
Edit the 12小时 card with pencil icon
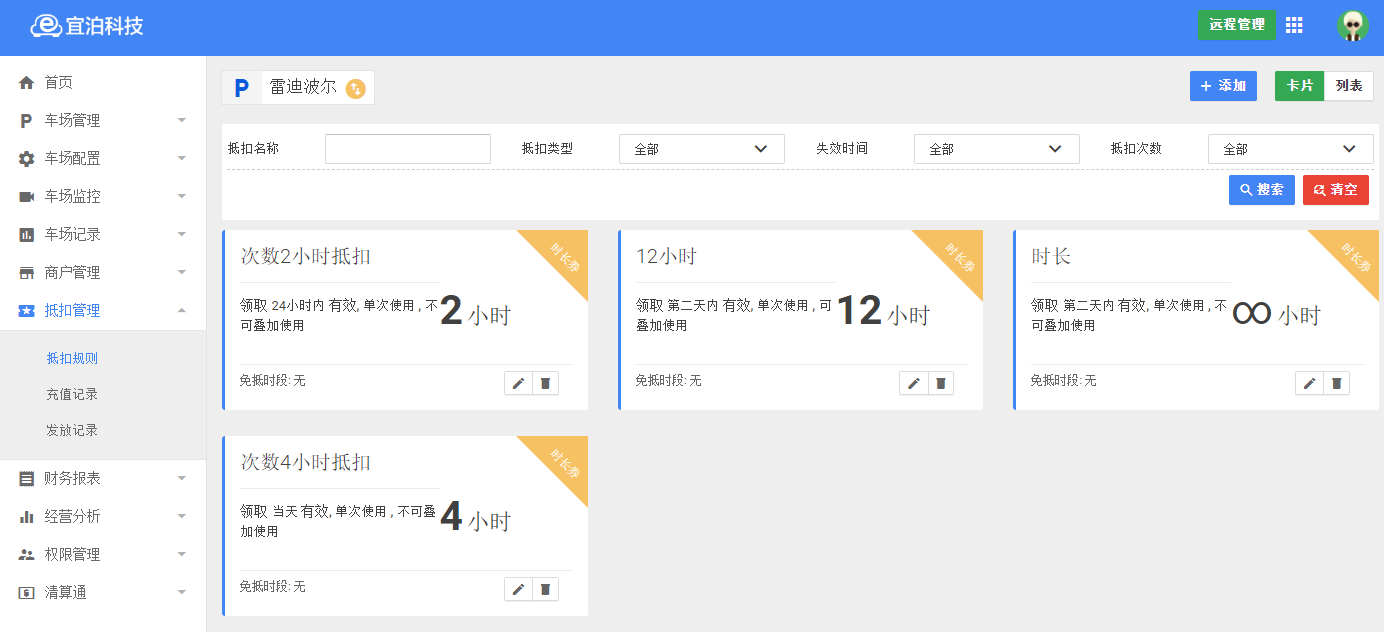tap(913, 383)
